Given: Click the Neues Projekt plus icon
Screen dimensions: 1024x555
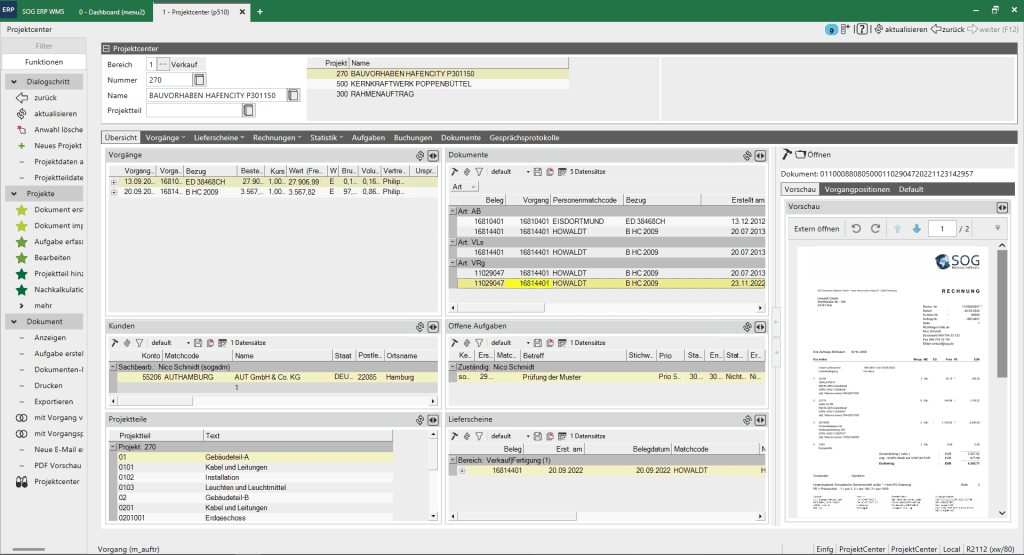Looking at the screenshot, I should point(22,146).
